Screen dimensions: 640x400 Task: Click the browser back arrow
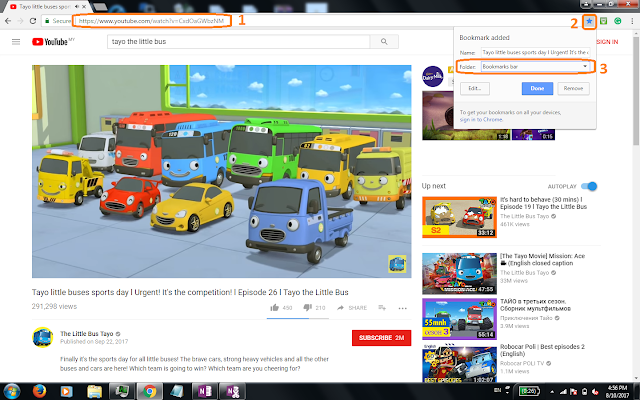(8, 21)
